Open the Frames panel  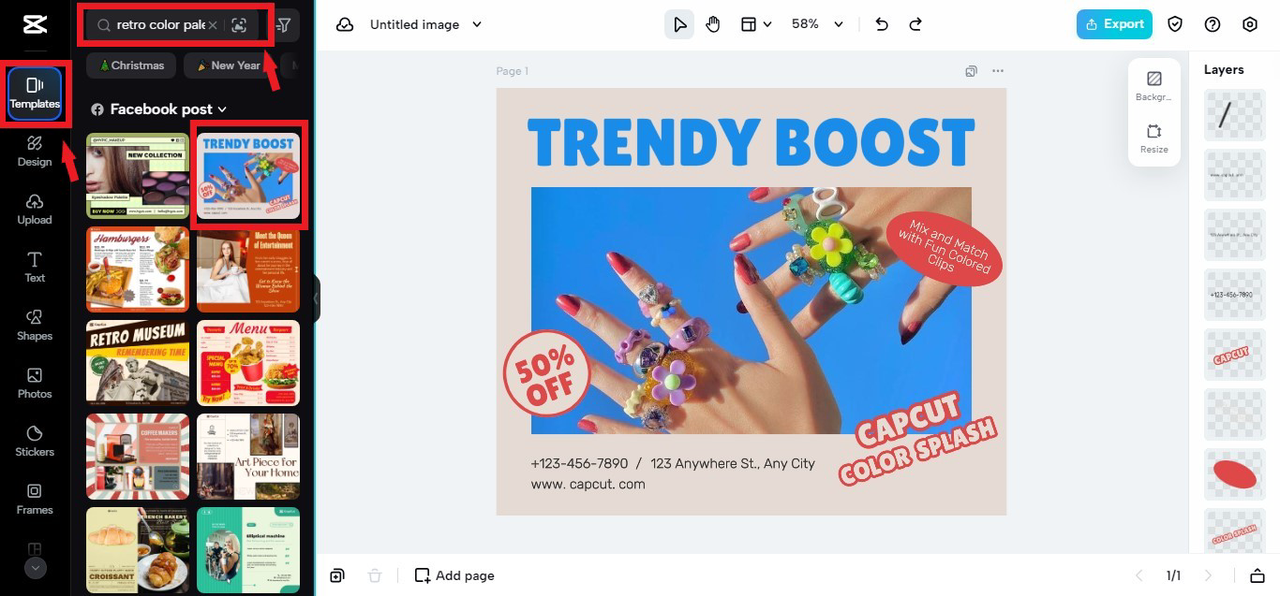pos(34,499)
